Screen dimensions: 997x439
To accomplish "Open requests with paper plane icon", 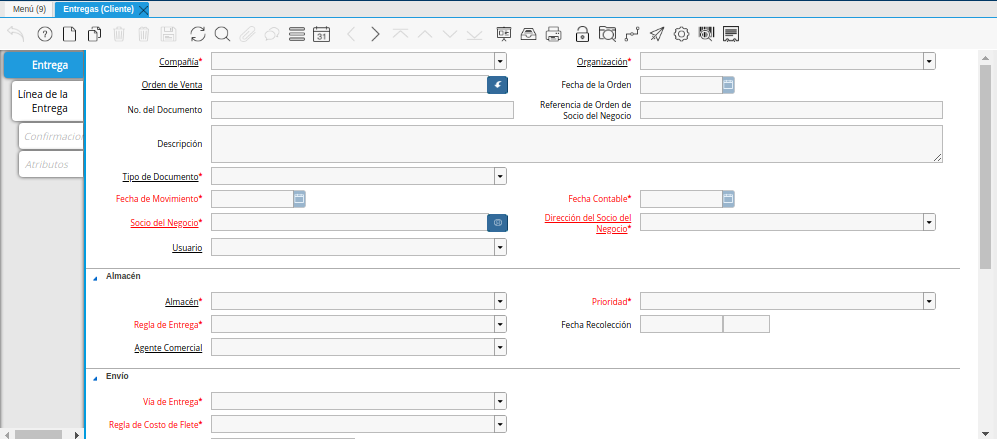I will pos(657,34).
